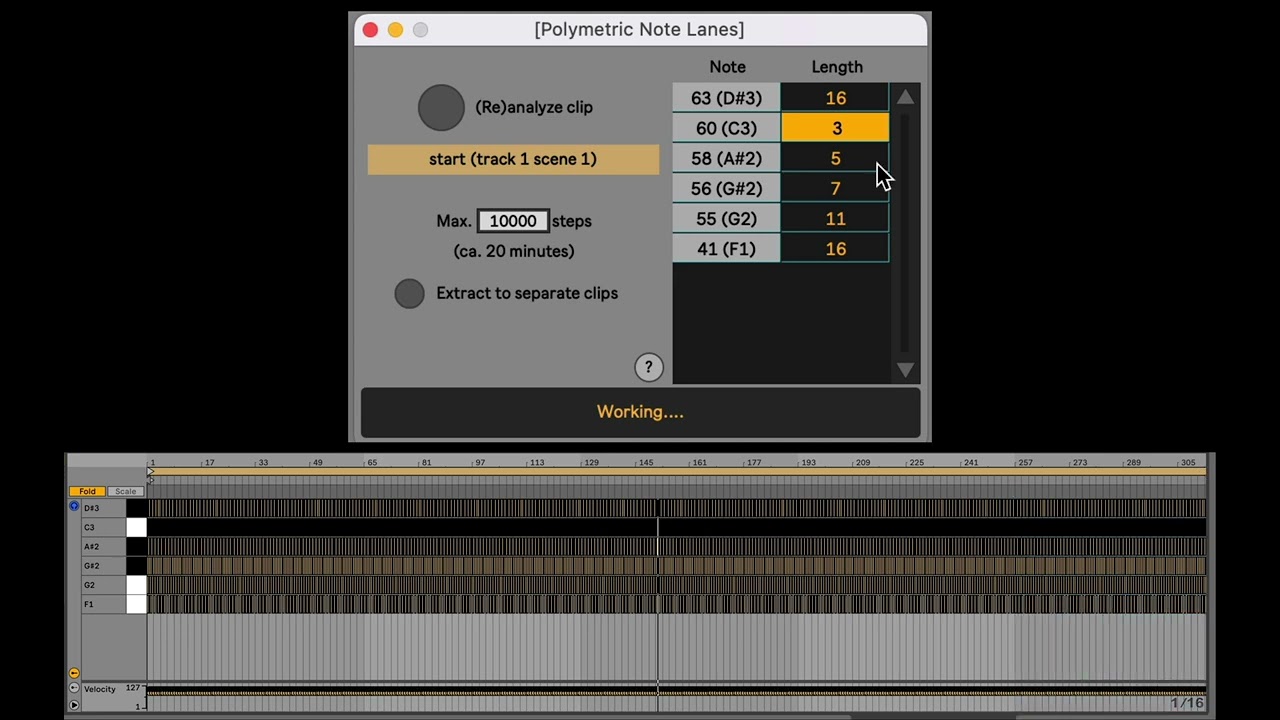
Task: Click the Note column header
Action: point(727,67)
